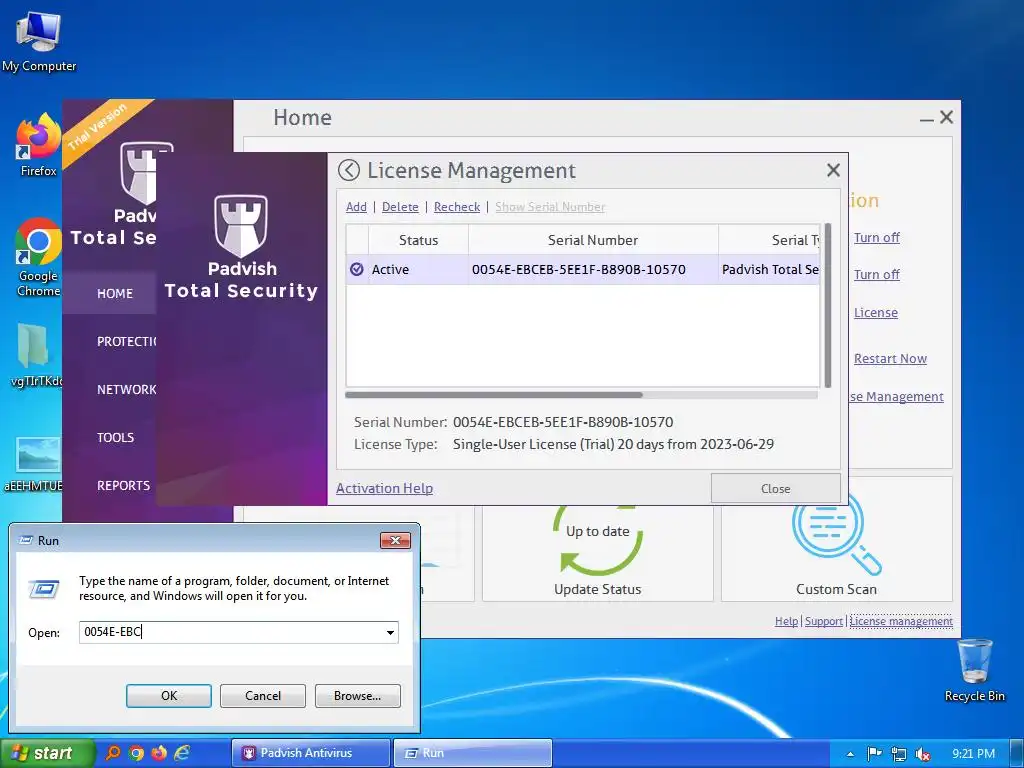
Task: Close the License Management dialog with X
Action: [x=833, y=170]
